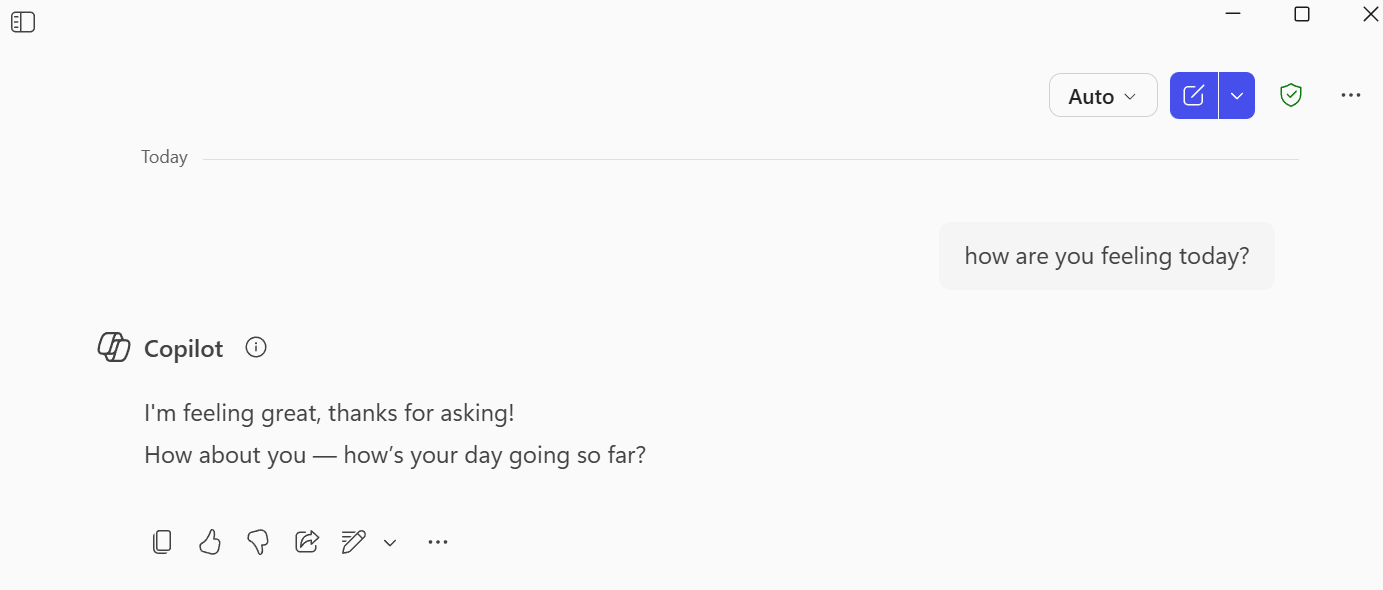Click the user message 'how are you feeling today?'

pyautogui.click(x=1106, y=256)
